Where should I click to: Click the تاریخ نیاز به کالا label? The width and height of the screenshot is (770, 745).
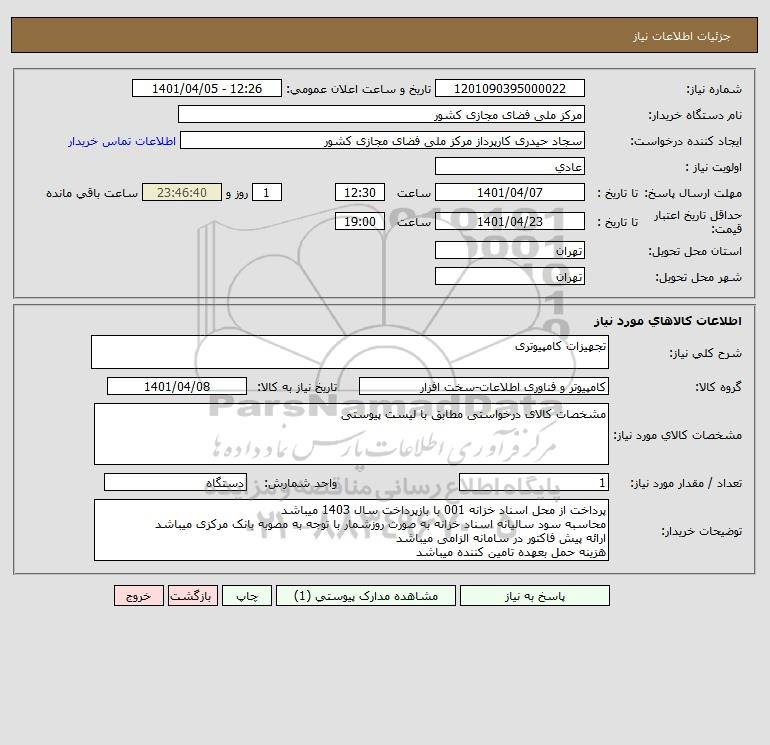[x=297, y=387]
